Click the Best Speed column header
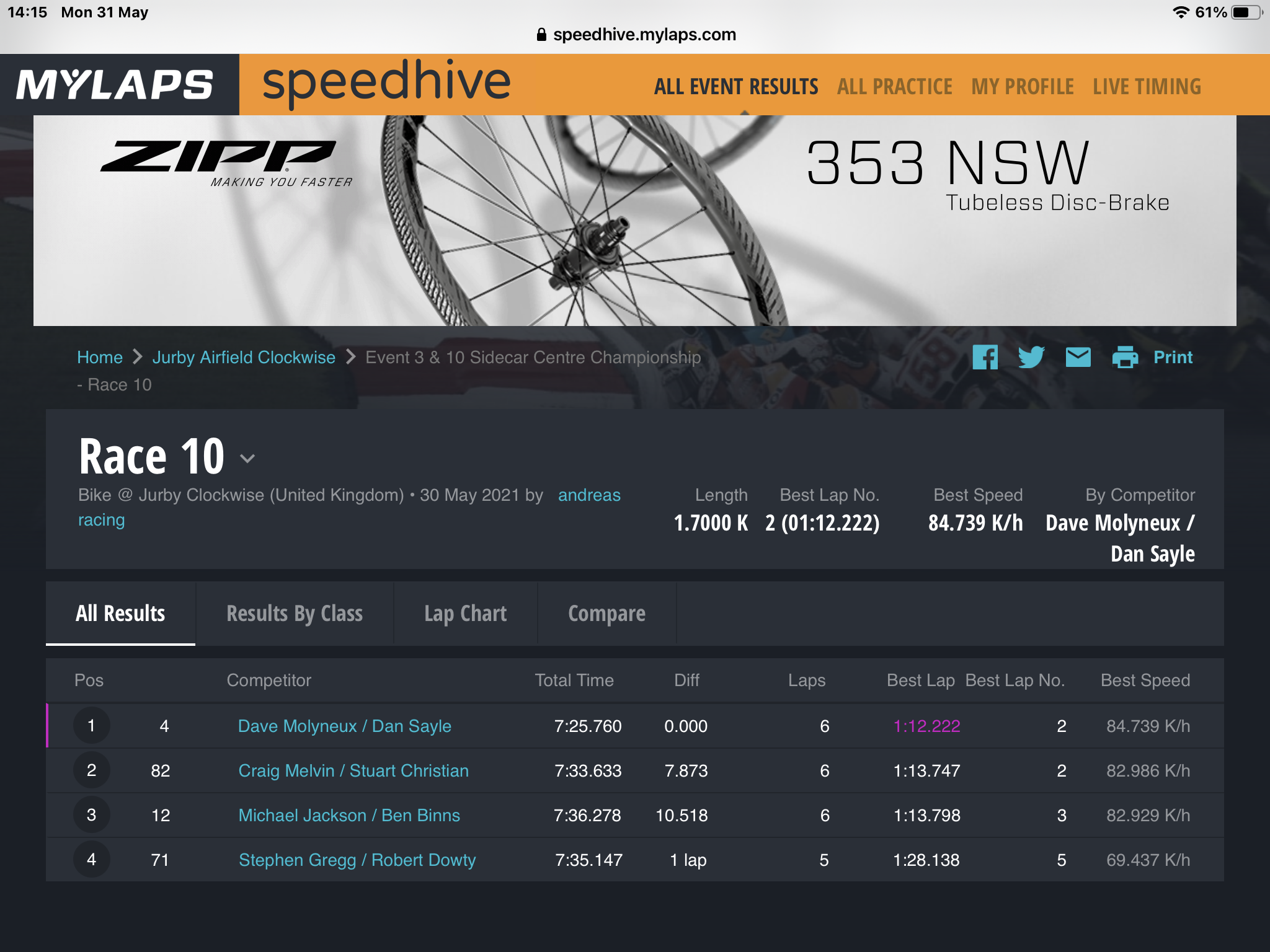Image resolution: width=1270 pixels, height=952 pixels. coord(1145,681)
